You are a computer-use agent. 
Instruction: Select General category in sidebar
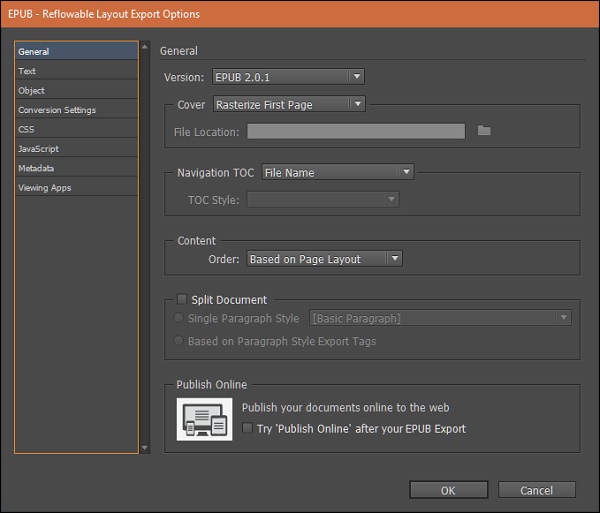pos(77,51)
